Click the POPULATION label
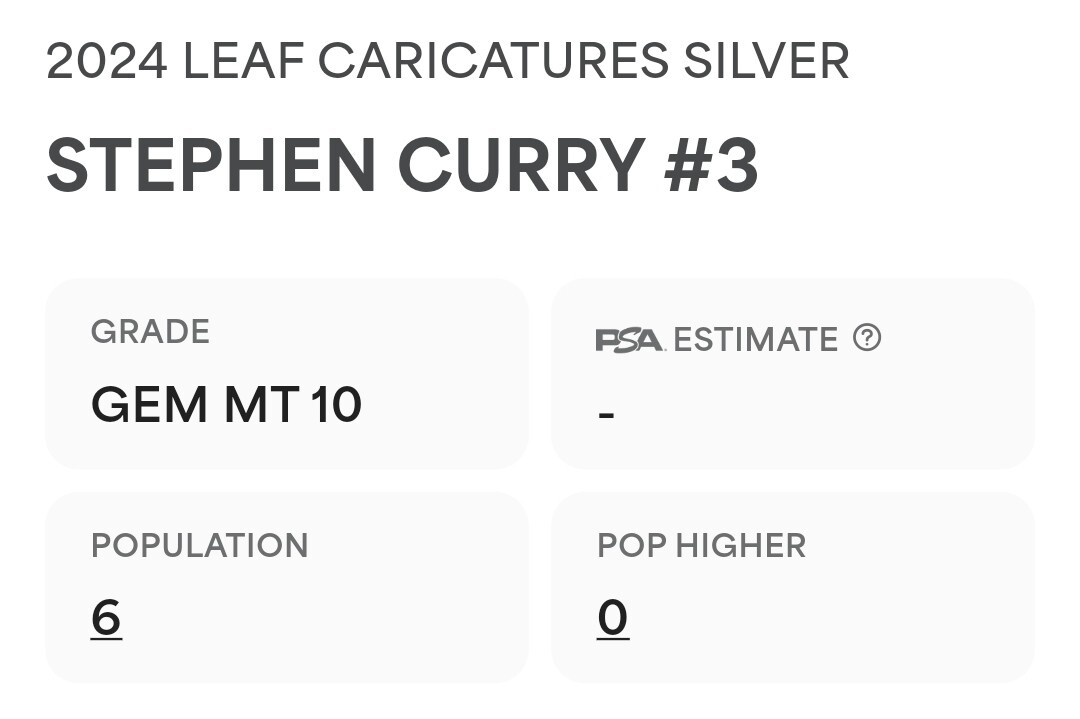Viewport: 1080px width, 719px height. point(200,545)
